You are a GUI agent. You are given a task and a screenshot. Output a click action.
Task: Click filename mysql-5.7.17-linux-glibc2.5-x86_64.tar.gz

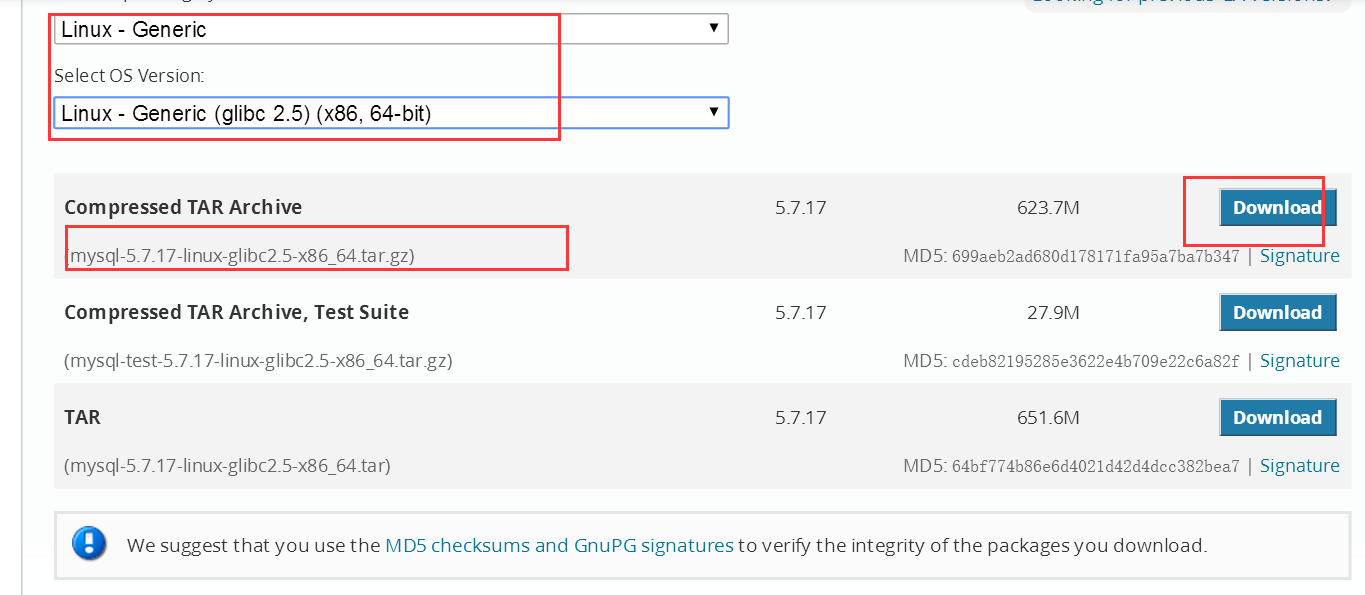tap(240, 256)
